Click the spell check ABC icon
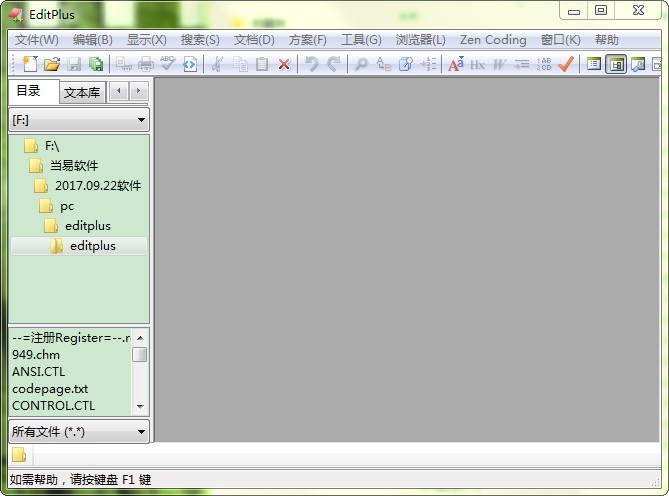Screen dimensions: 669x496 167,64
